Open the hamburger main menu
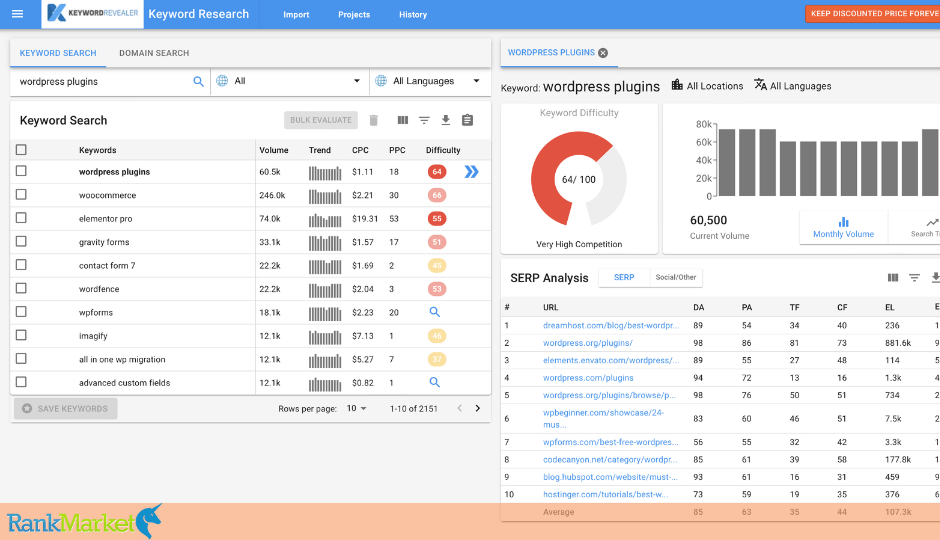This screenshot has height=540, width=940. pos(17,14)
